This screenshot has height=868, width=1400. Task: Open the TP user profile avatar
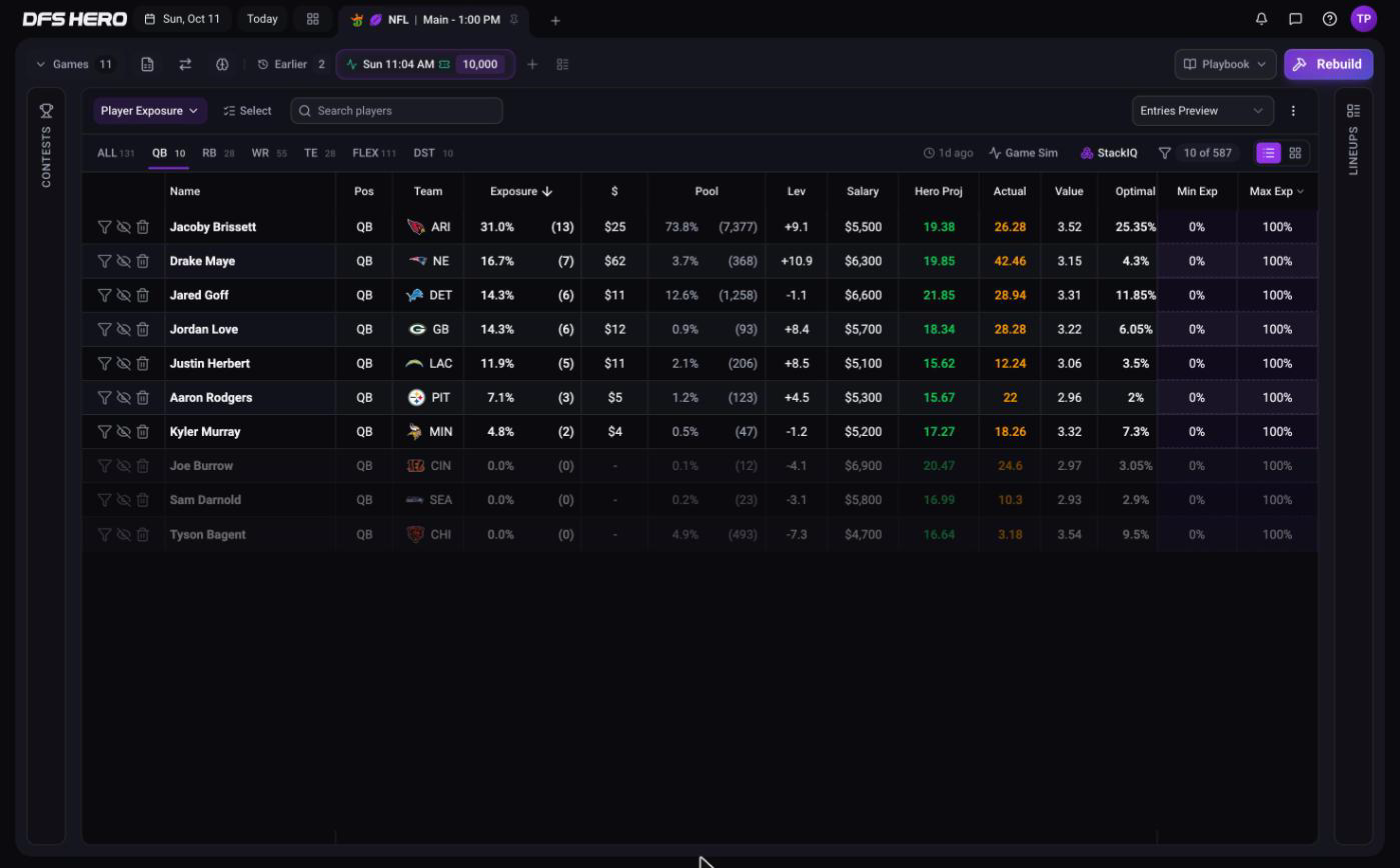point(1363,19)
